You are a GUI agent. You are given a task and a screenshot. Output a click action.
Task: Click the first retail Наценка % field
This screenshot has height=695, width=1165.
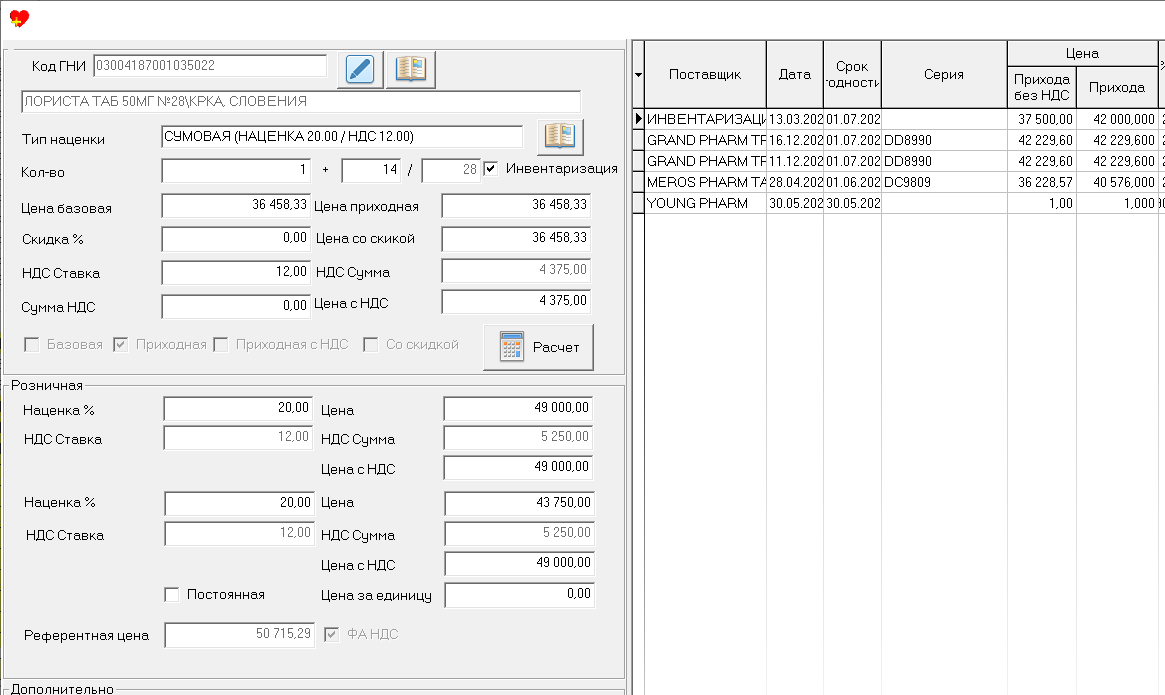pyautogui.click(x=238, y=408)
